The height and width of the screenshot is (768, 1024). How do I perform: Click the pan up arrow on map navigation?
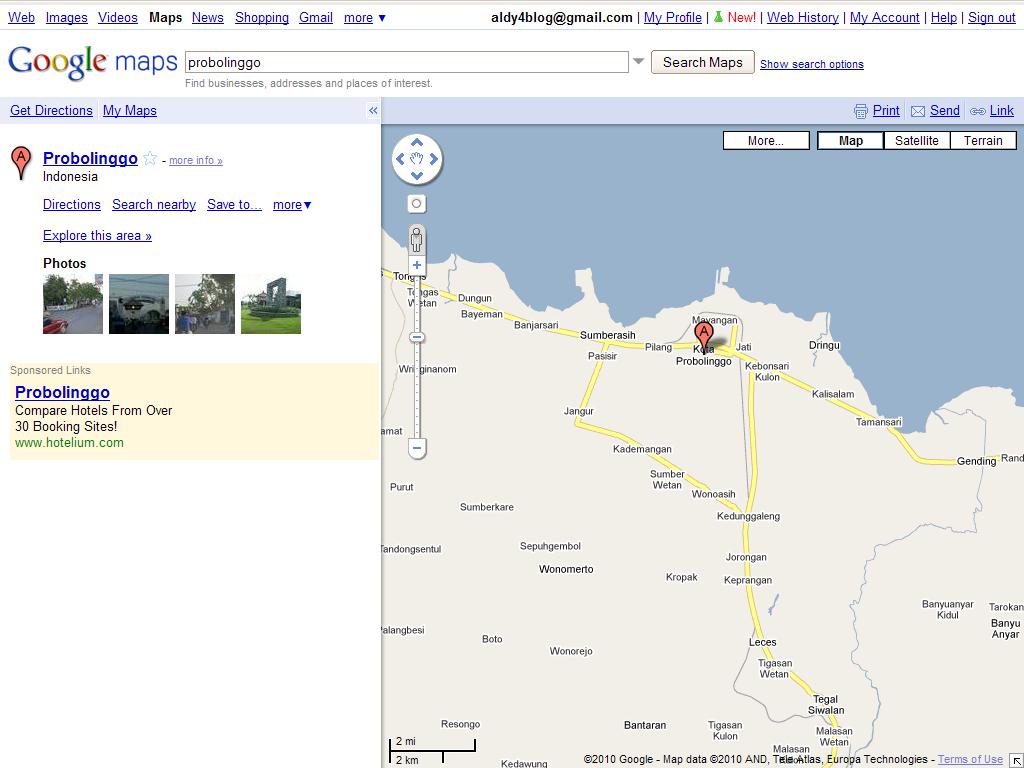point(416,143)
